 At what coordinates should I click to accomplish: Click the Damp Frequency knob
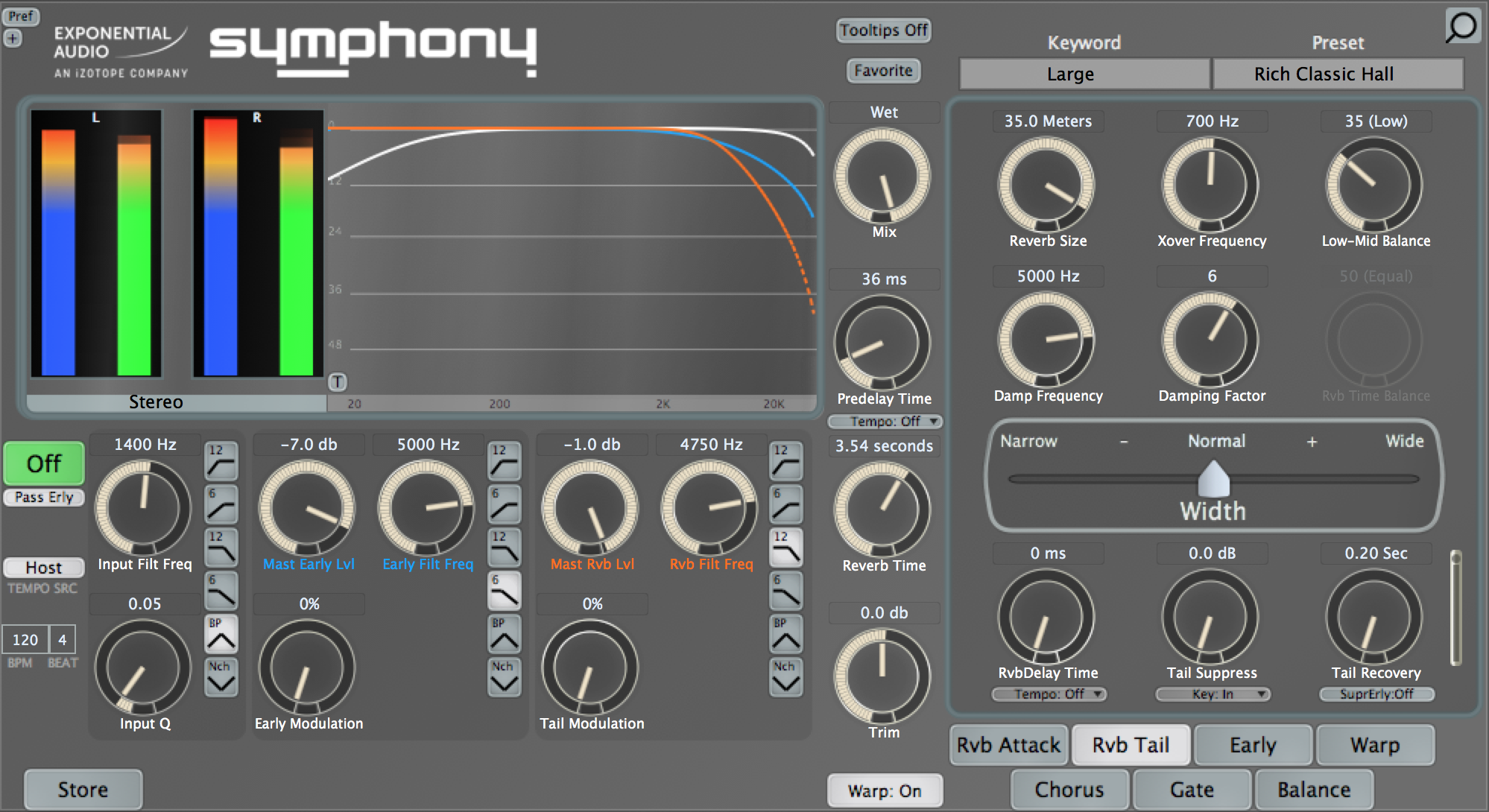coord(1046,340)
